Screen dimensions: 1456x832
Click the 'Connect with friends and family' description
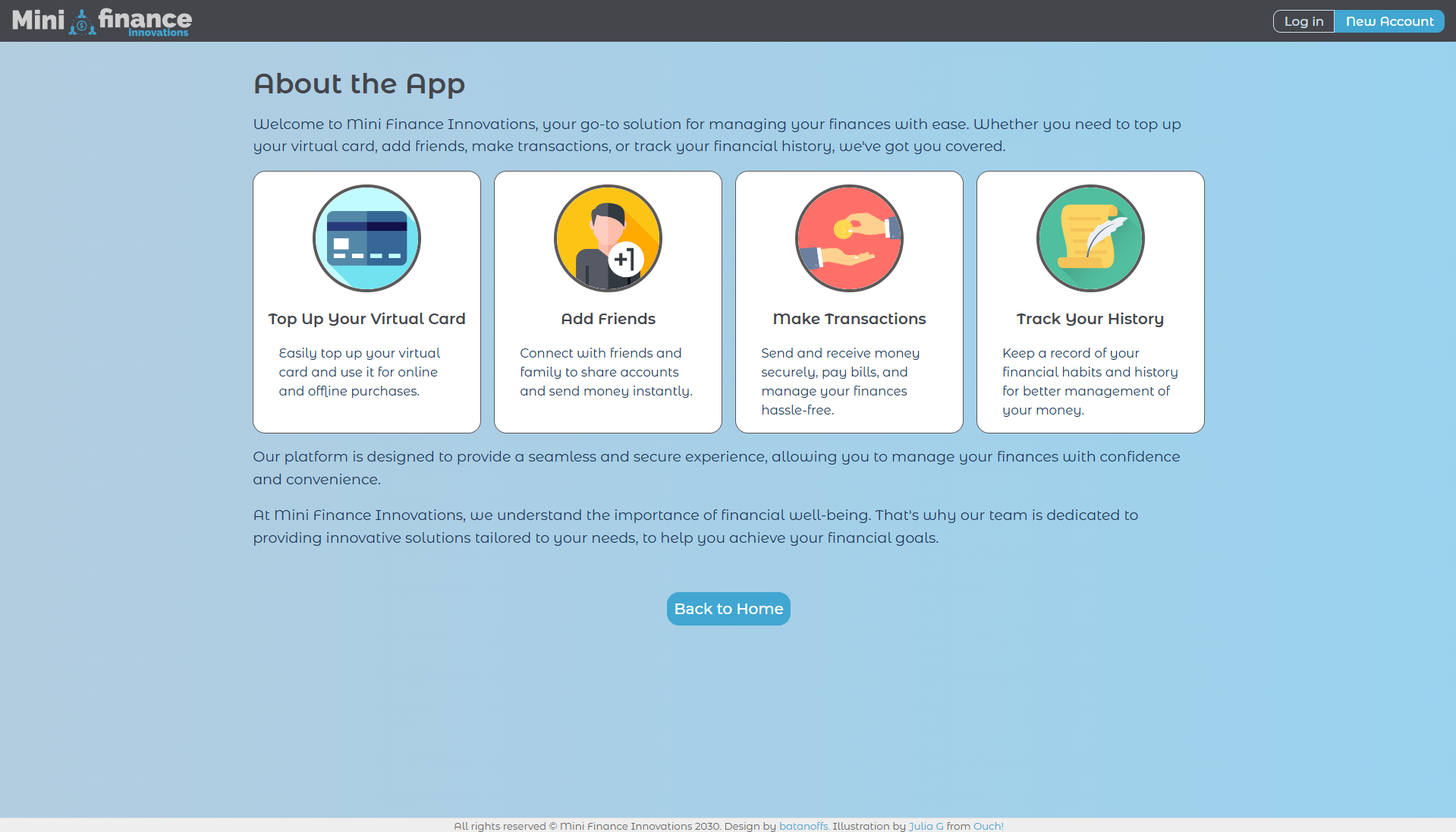606,372
